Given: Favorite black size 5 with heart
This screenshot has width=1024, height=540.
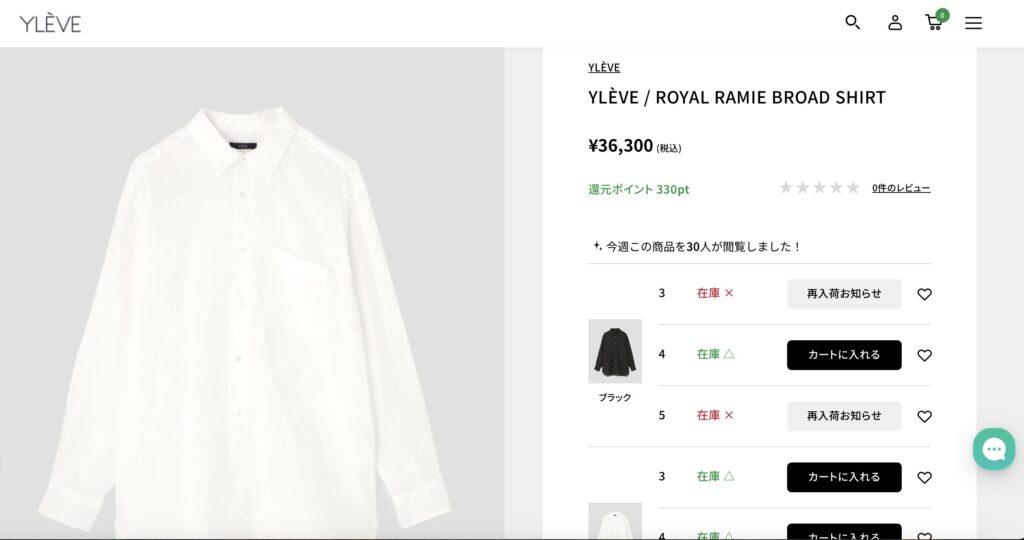Looking at the screenshot, I should 924,417.
